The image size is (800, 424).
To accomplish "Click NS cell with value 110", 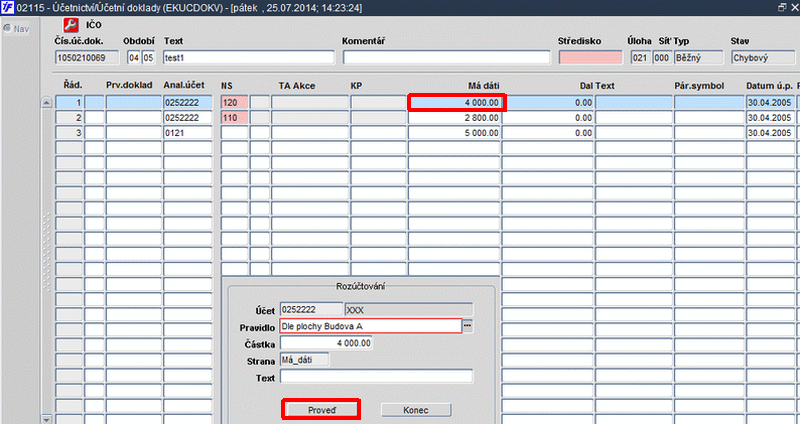I will pos(235,118).
